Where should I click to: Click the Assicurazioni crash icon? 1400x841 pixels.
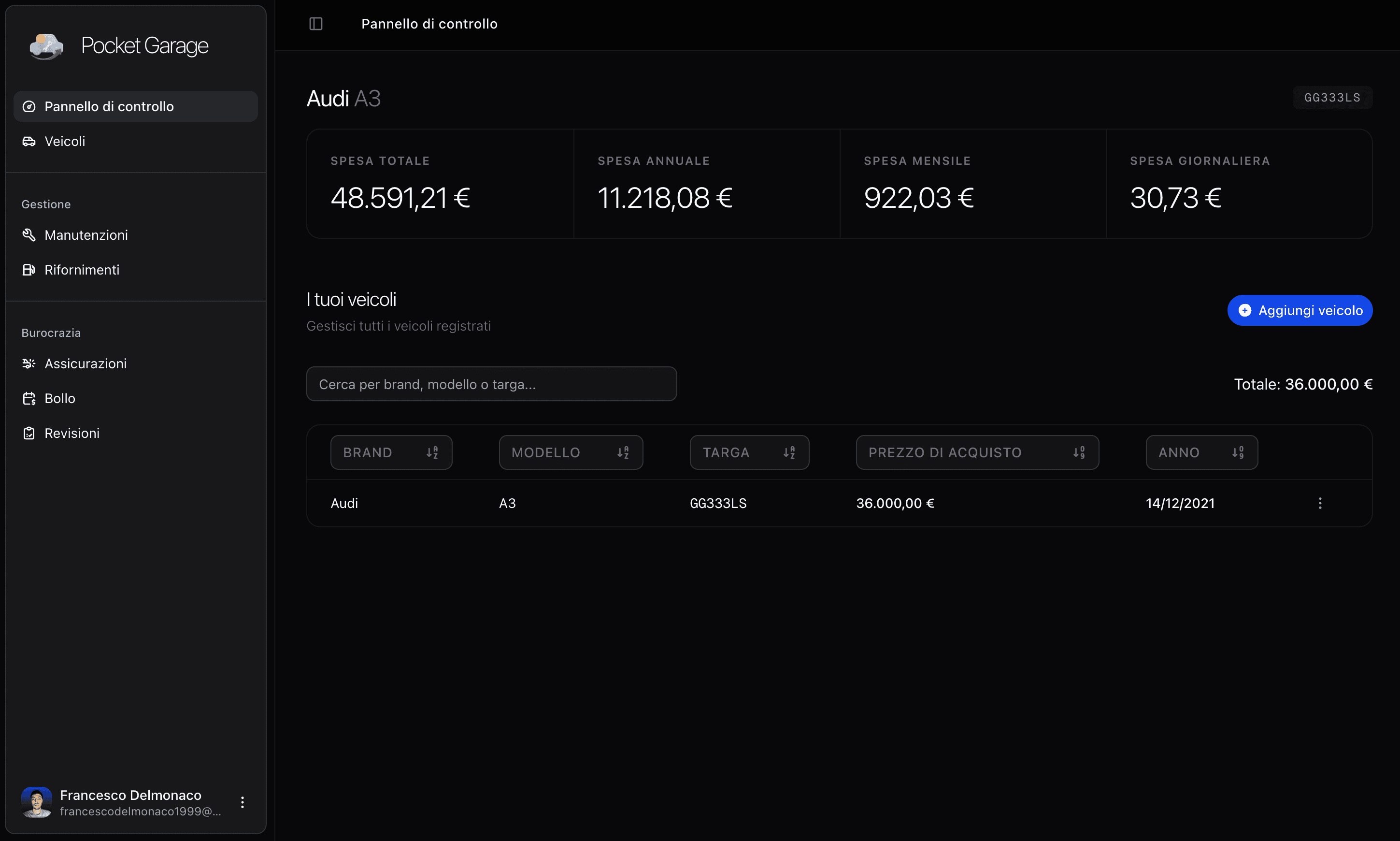pos(29,363)
